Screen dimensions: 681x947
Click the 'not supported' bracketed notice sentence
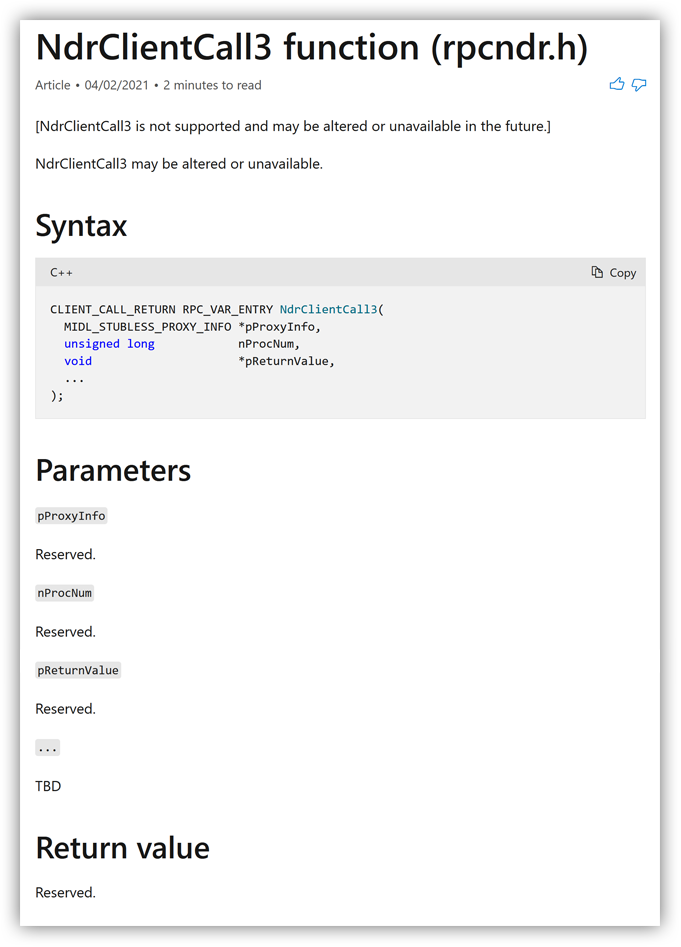293,126
